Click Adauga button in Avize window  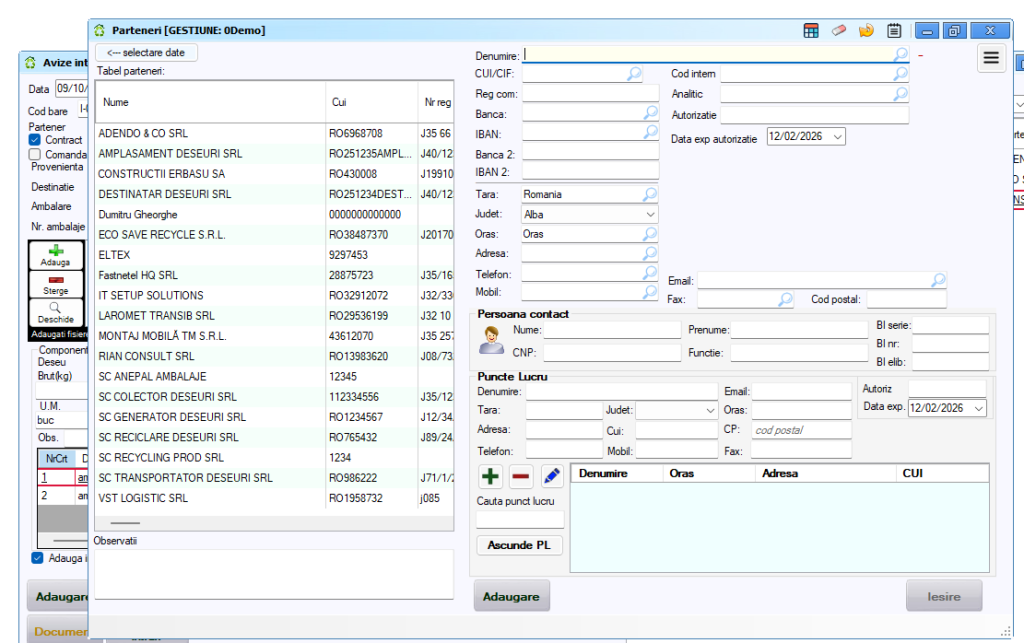point(56,255)
